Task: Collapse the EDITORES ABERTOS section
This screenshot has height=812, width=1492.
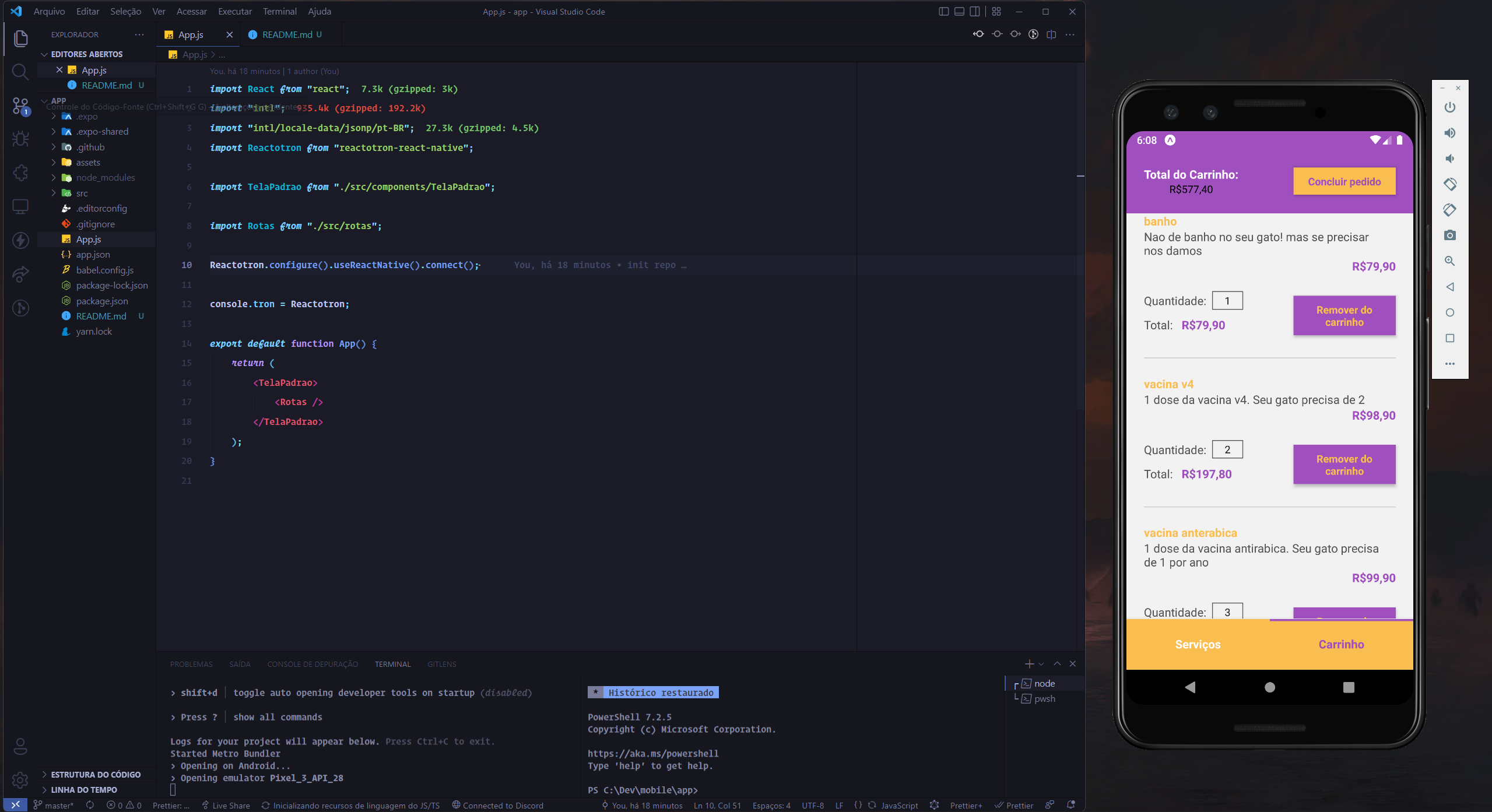Action: [x=86, y=54]
